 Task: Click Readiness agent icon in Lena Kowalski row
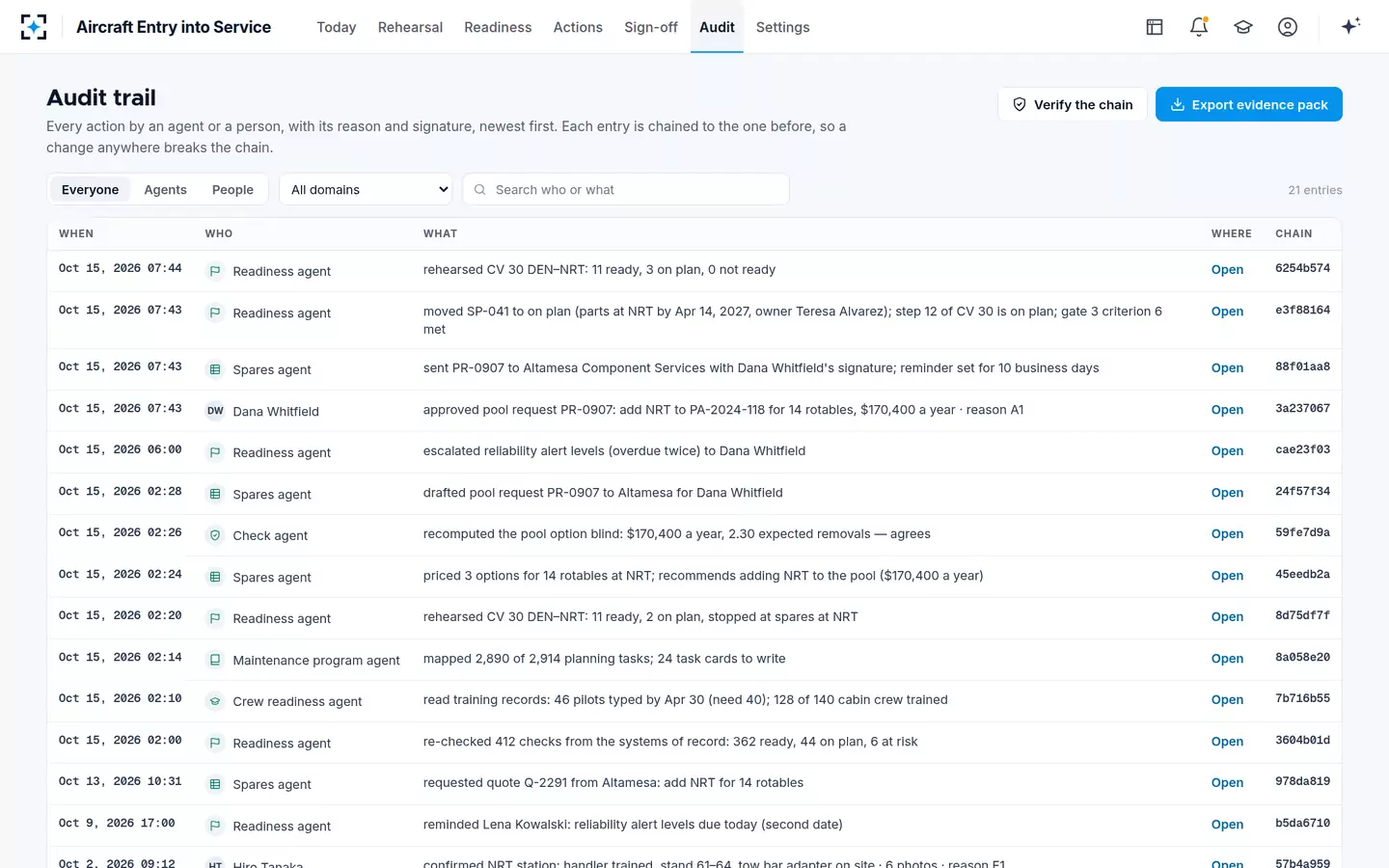pos(215,826)
